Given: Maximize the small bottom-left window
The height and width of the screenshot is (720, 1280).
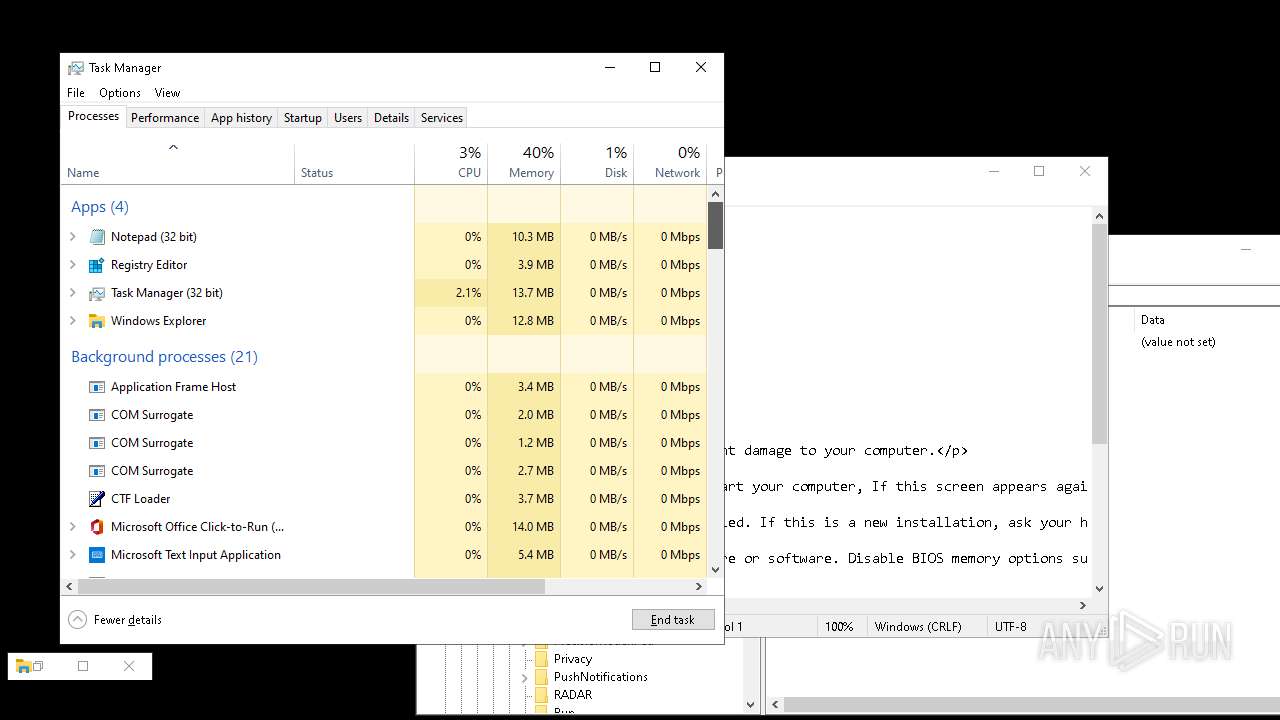Looking at the screenshot, I should tap(83, 666).
